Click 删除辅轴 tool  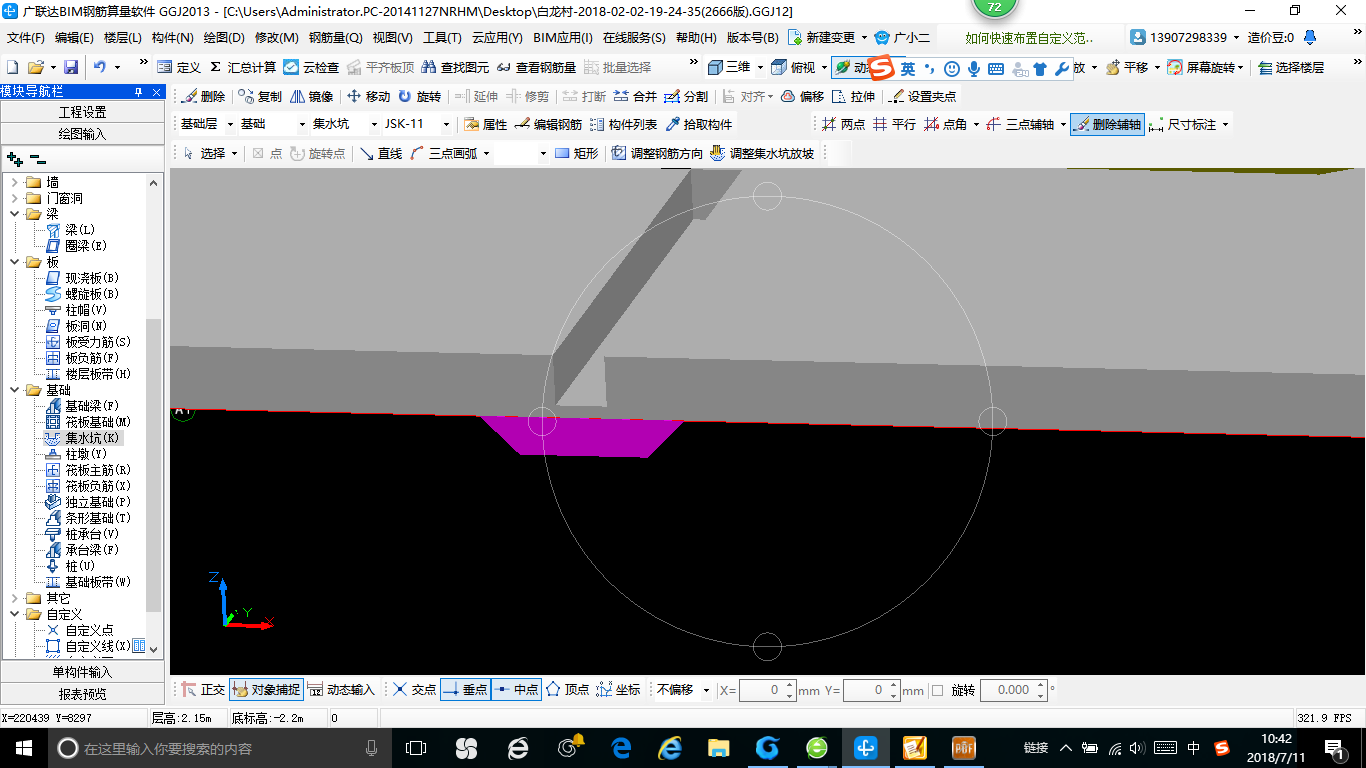tap(1107, 125)
